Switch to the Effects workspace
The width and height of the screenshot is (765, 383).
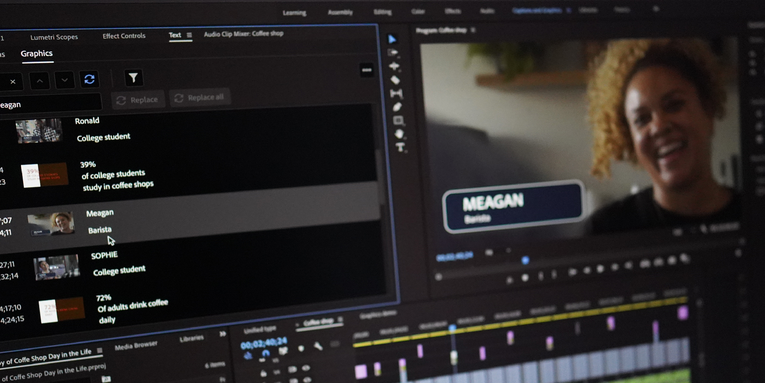(x=453, y=11)
